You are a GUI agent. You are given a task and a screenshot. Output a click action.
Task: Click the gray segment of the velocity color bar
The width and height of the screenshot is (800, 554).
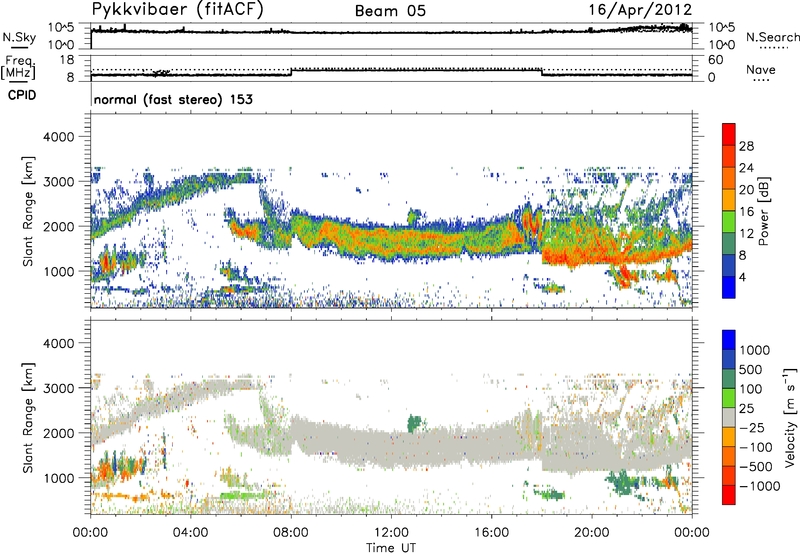[729, 418]
